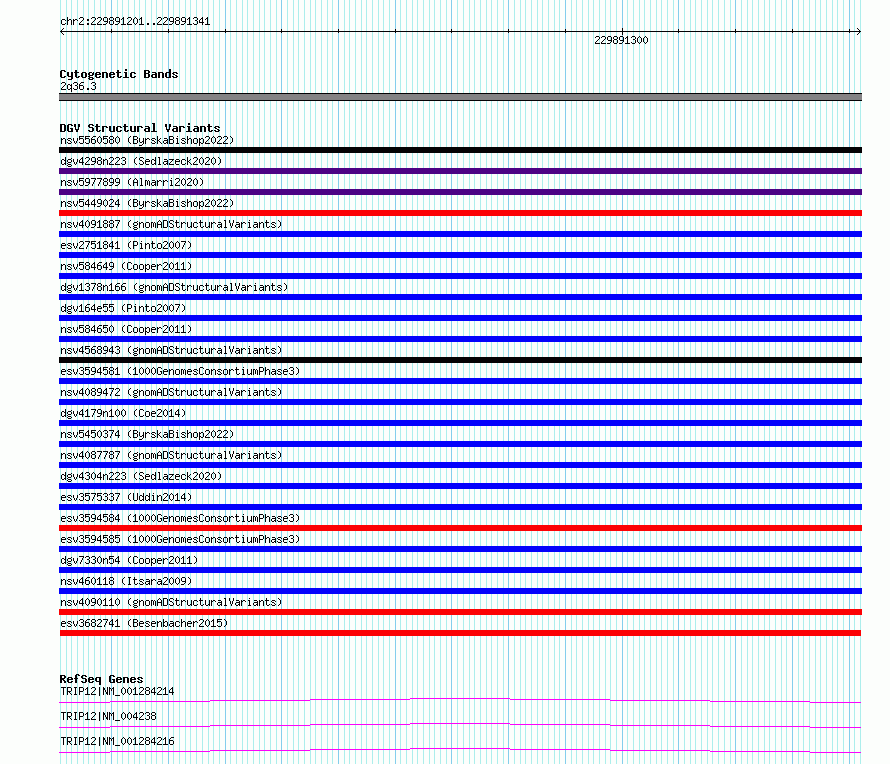
Task: Open variant esv2751841 (Pinto2007)
Action: point(126,245)
